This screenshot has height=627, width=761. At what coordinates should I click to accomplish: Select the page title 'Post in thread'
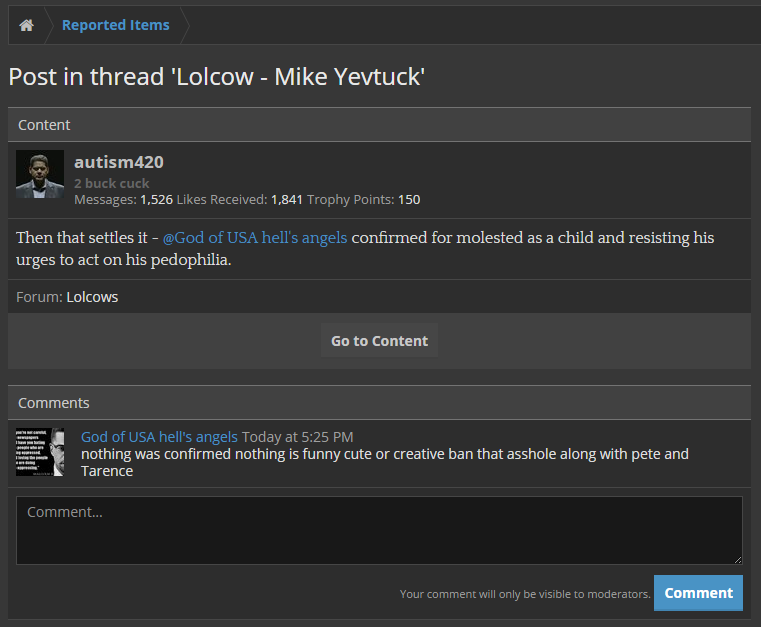216,77
